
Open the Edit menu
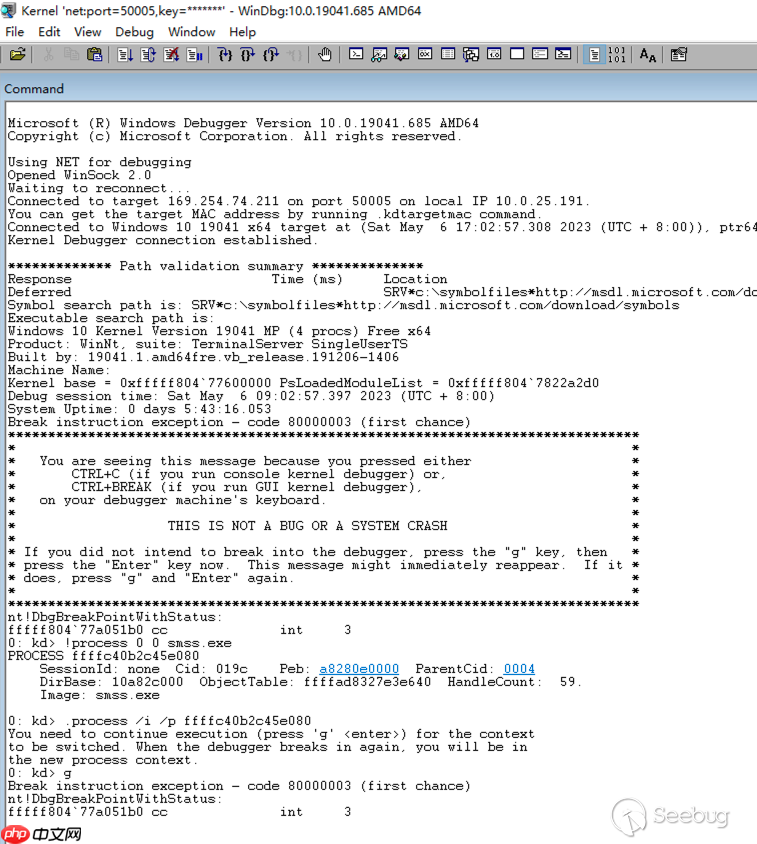(x=49, y=32)
